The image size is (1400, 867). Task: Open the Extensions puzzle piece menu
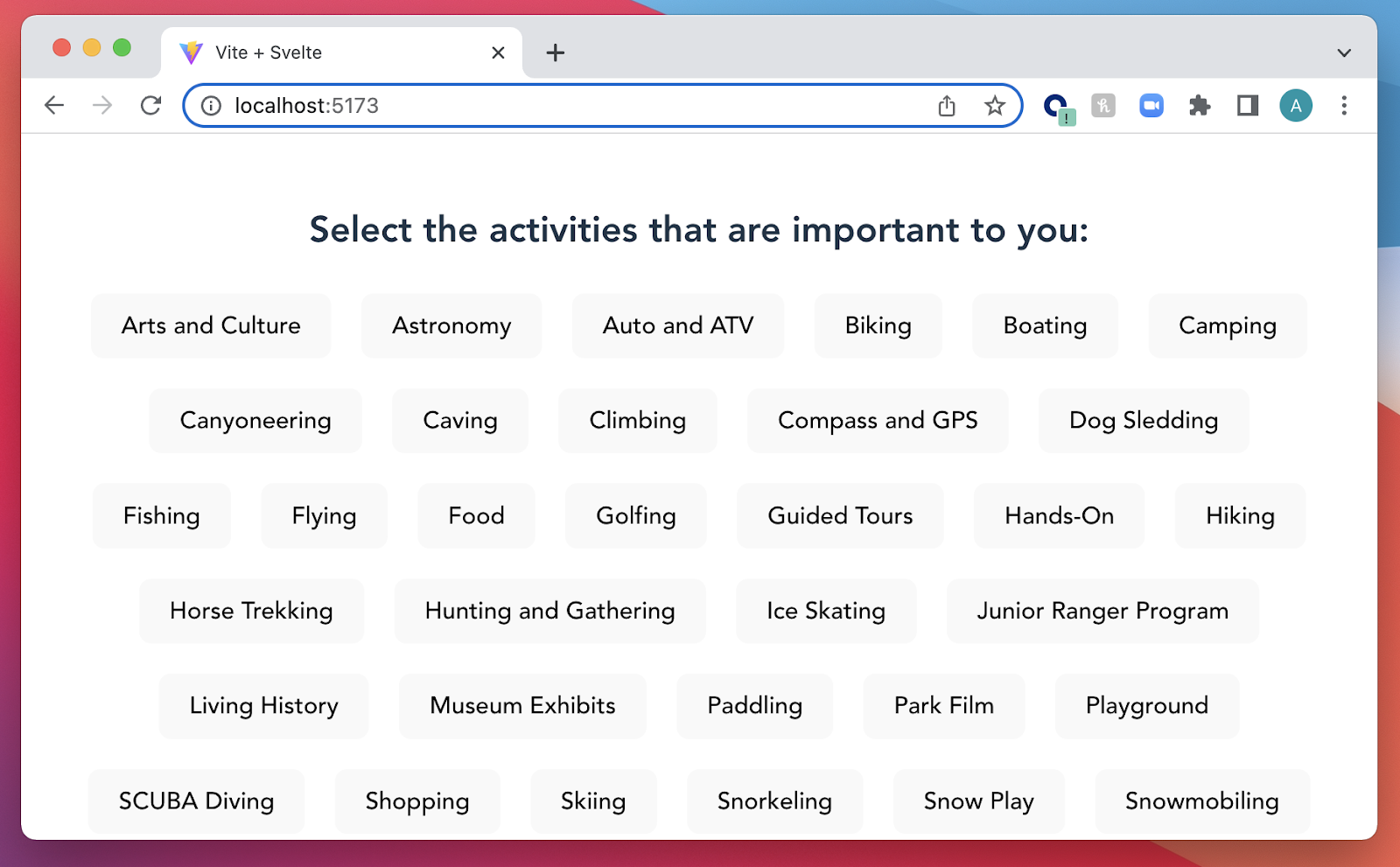pos(1200,106)
